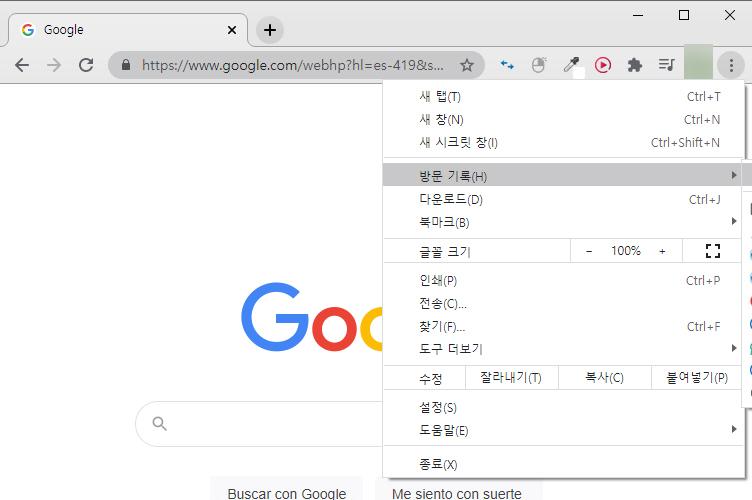Click the forward navigation arrow

(54, 65)
